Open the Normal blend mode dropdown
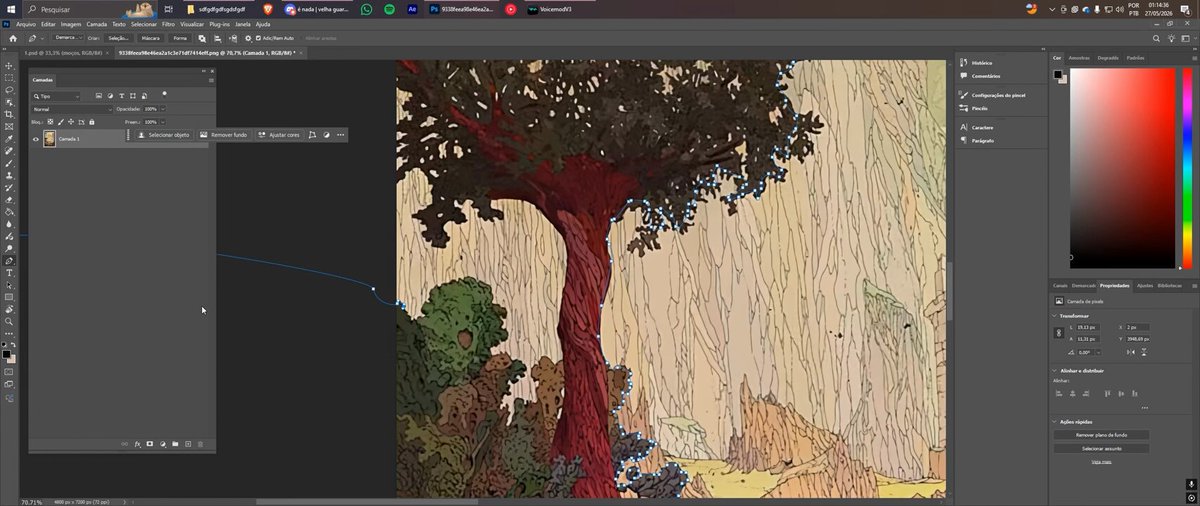 (72, 108)
